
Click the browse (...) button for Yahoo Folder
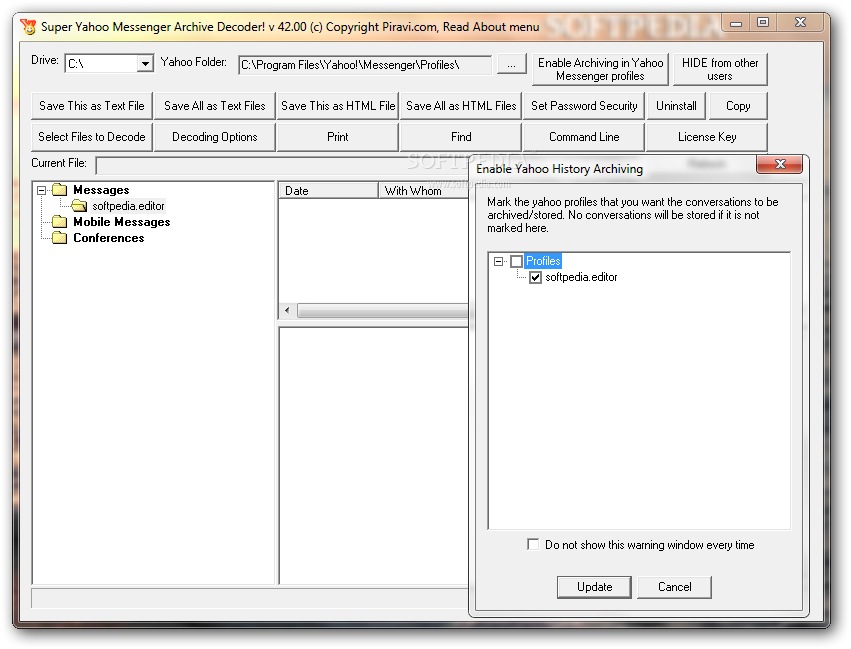pyautogui.click(x=511, y=64)
